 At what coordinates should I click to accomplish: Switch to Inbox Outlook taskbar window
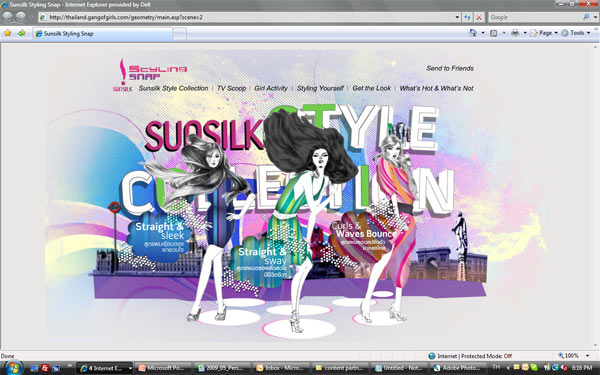point(281,368)
